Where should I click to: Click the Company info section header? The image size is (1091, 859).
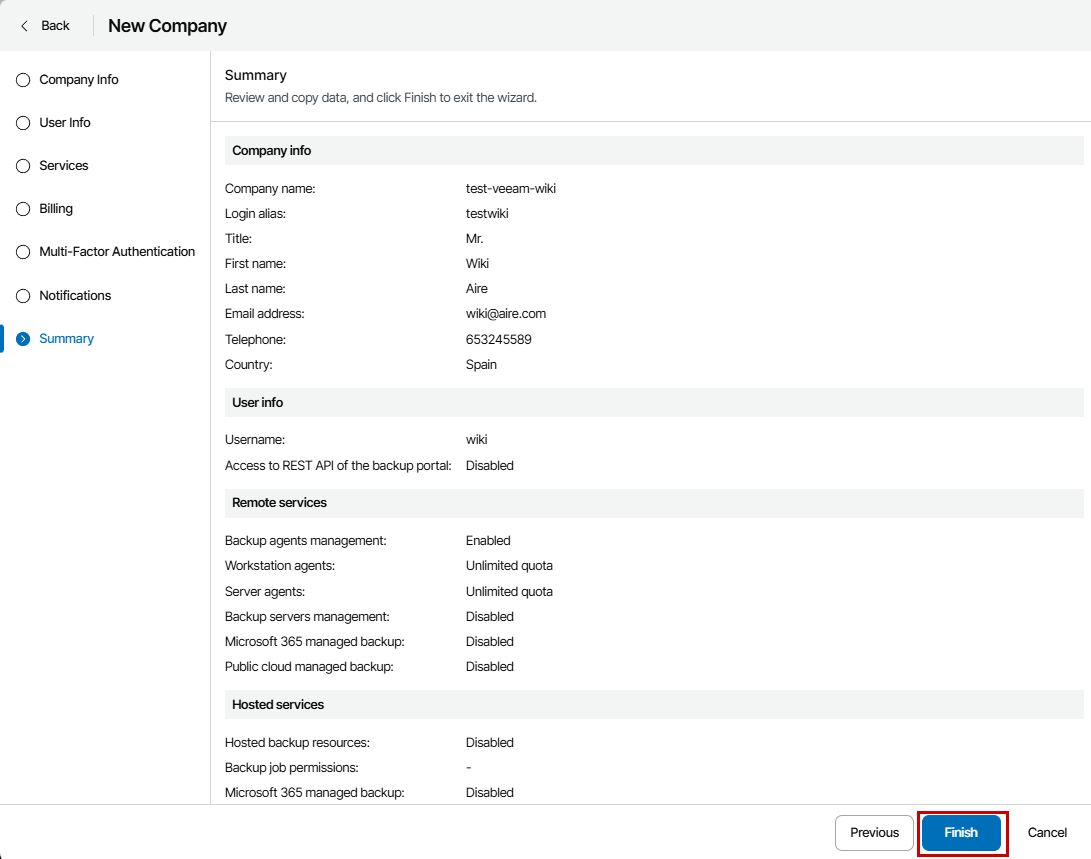coord(272,151)
